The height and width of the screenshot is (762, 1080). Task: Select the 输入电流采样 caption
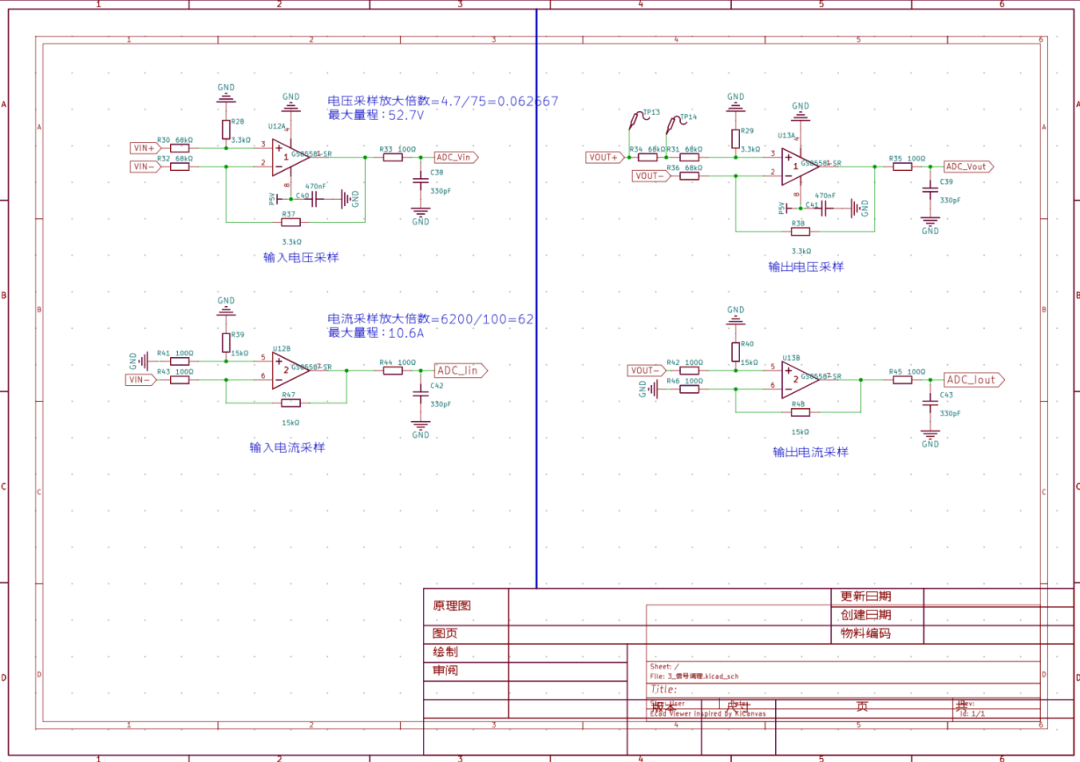(287, 447)
